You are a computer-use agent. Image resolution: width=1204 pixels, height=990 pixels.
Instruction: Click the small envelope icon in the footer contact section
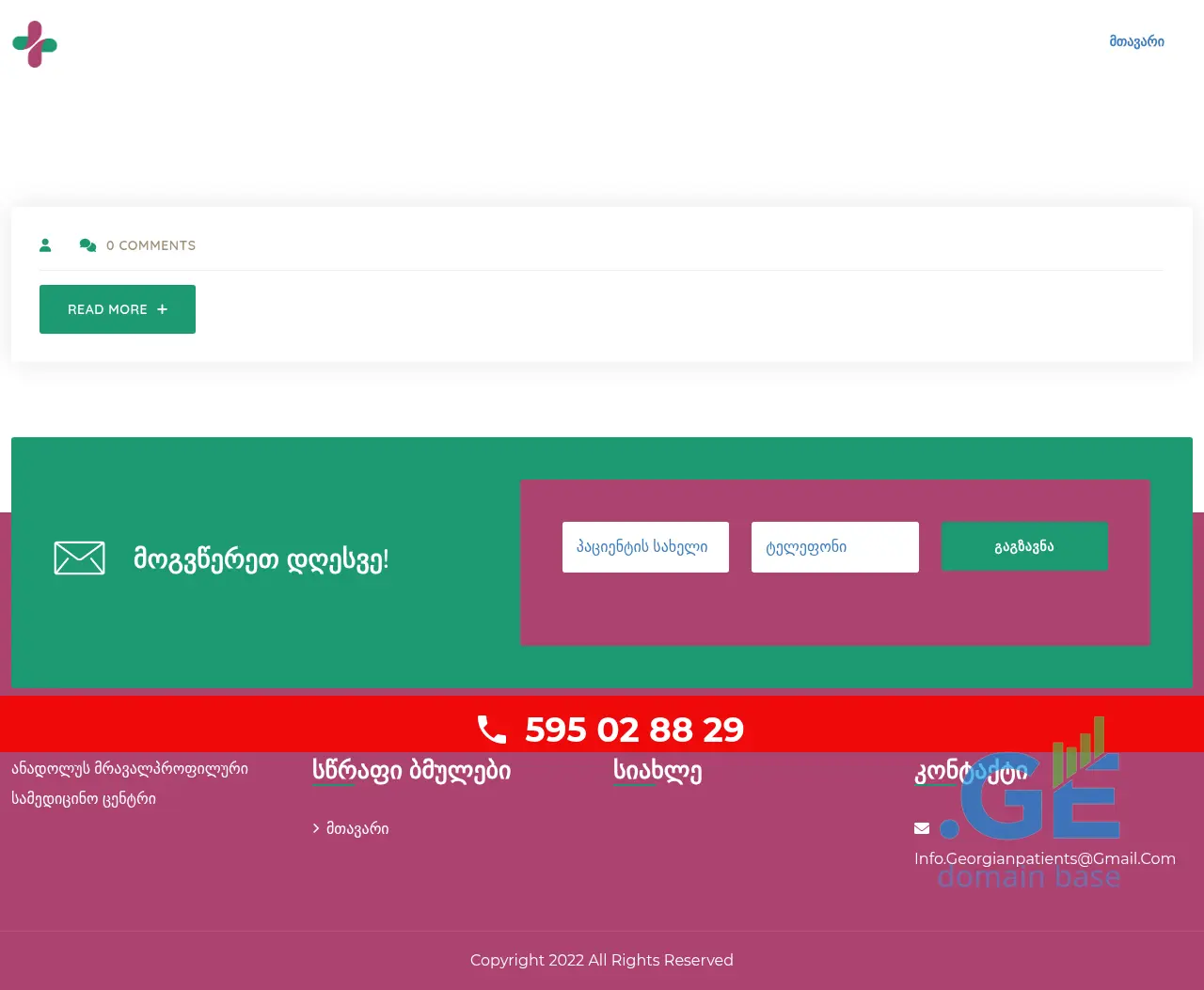click(922, 828)
